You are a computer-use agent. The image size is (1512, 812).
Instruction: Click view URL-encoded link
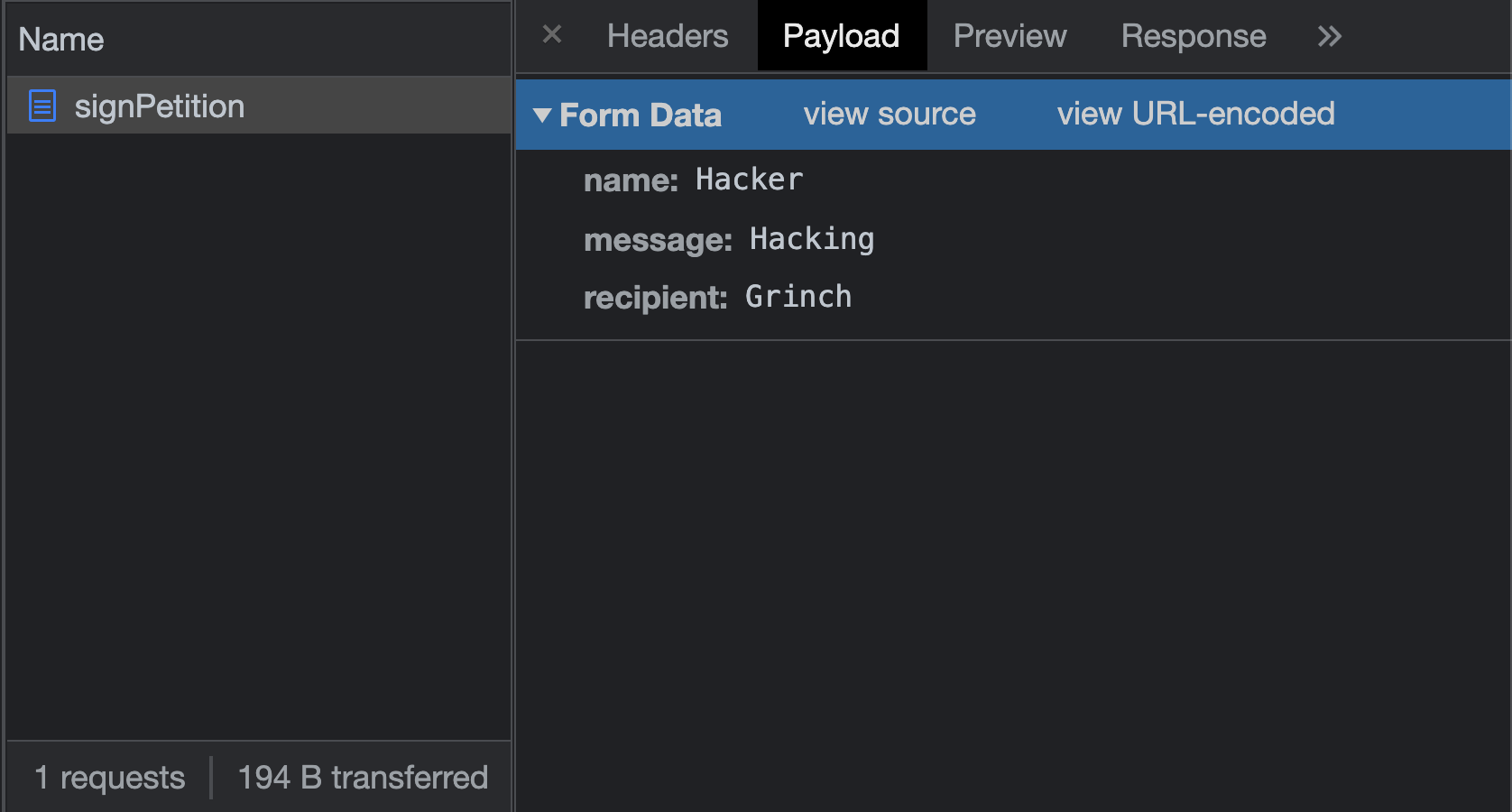1195,115
